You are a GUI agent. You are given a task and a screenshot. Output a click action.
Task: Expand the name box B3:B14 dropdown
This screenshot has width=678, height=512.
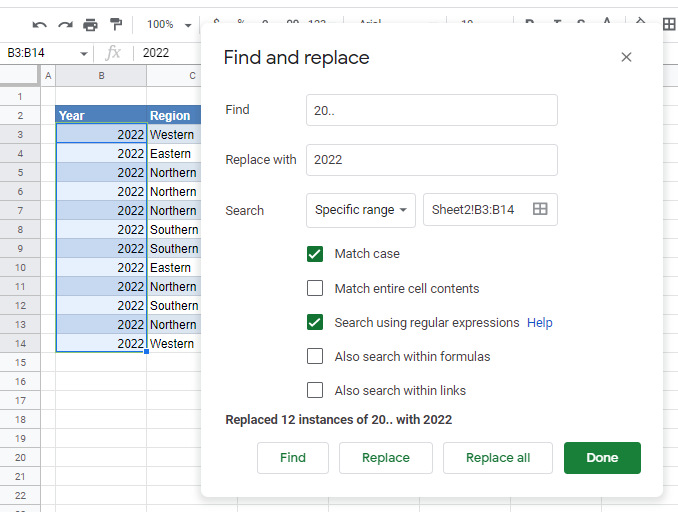pos(84,53)
